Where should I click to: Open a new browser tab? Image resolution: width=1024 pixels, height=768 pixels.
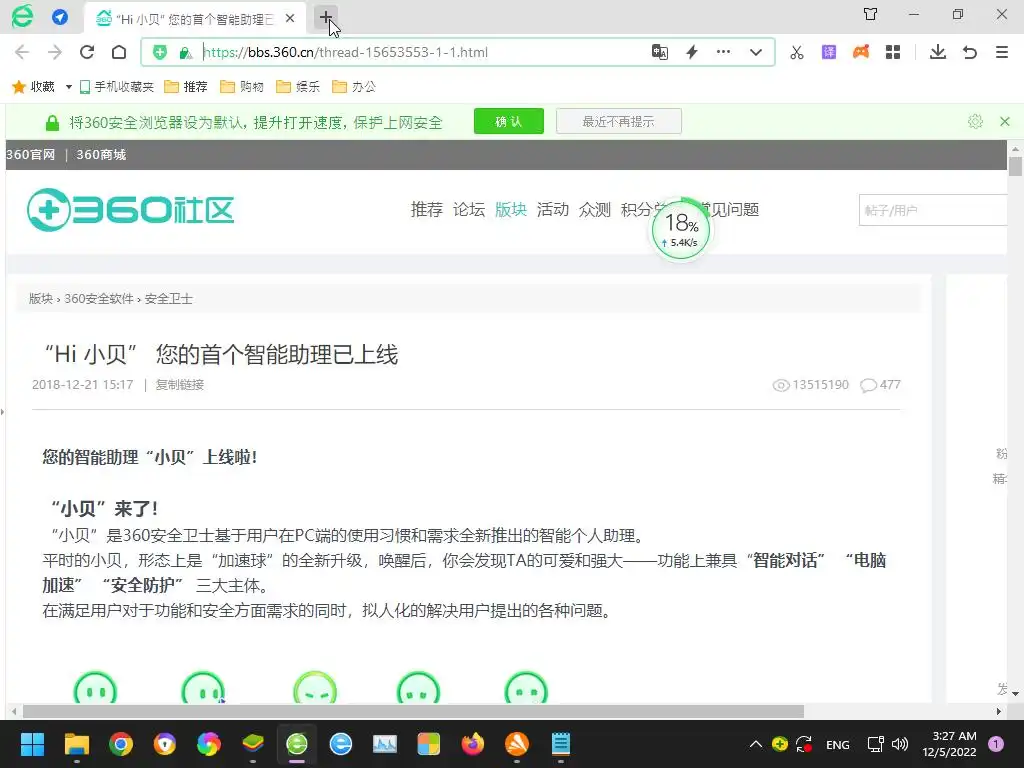click(x=325, y=18)
